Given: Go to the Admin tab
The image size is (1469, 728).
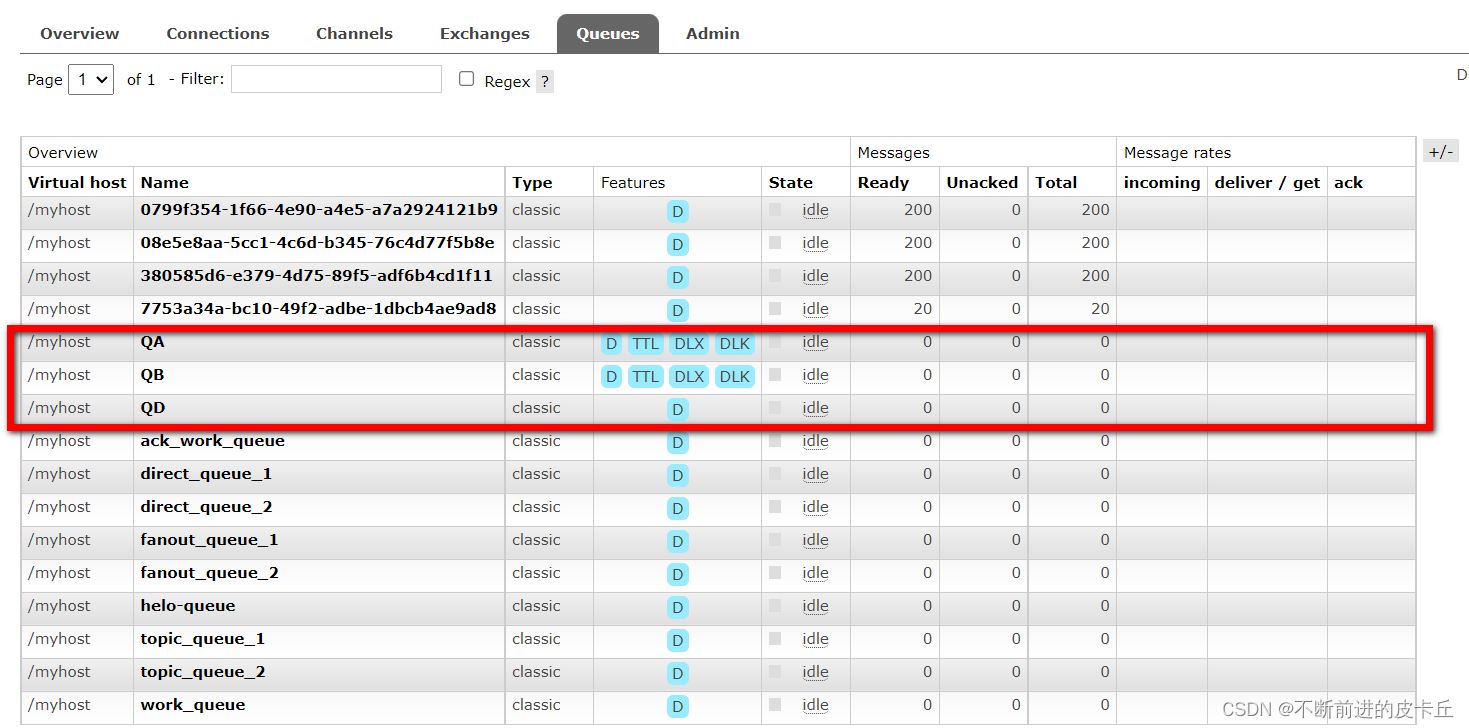Looking at the screenshot, I should click(x=712, y=34).
